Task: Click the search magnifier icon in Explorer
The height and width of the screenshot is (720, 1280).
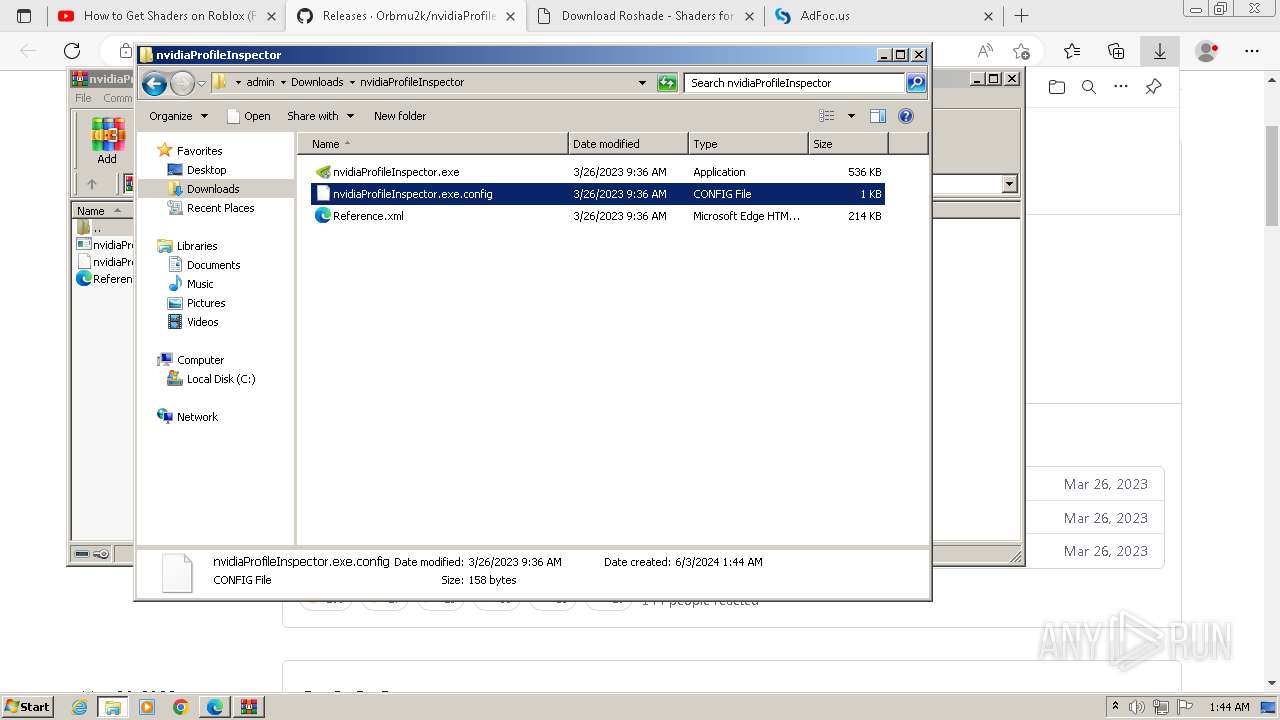Action: 916,83
